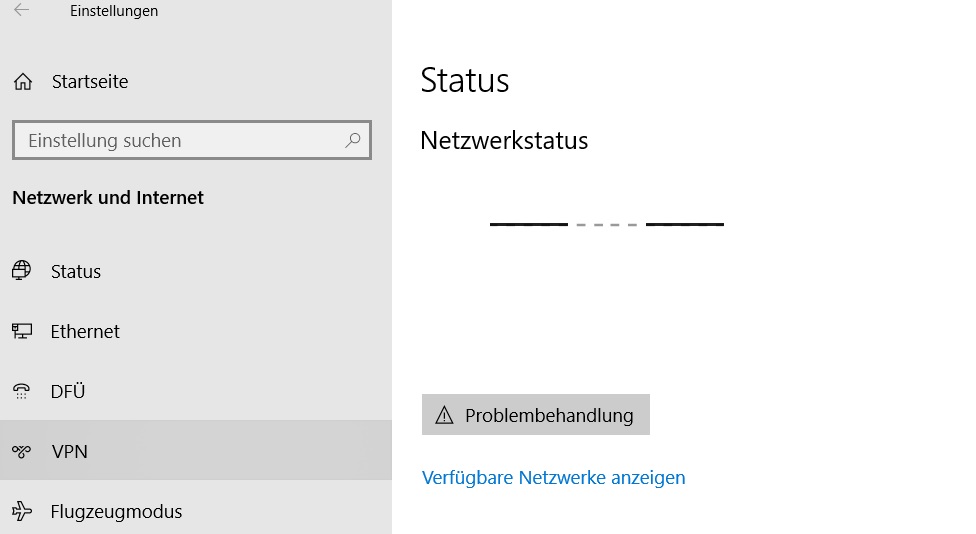This screenshot has width=976, height=534.
Task: Open Verfügbare Netzwerke anzeigen link
Action: click(553, 477)
